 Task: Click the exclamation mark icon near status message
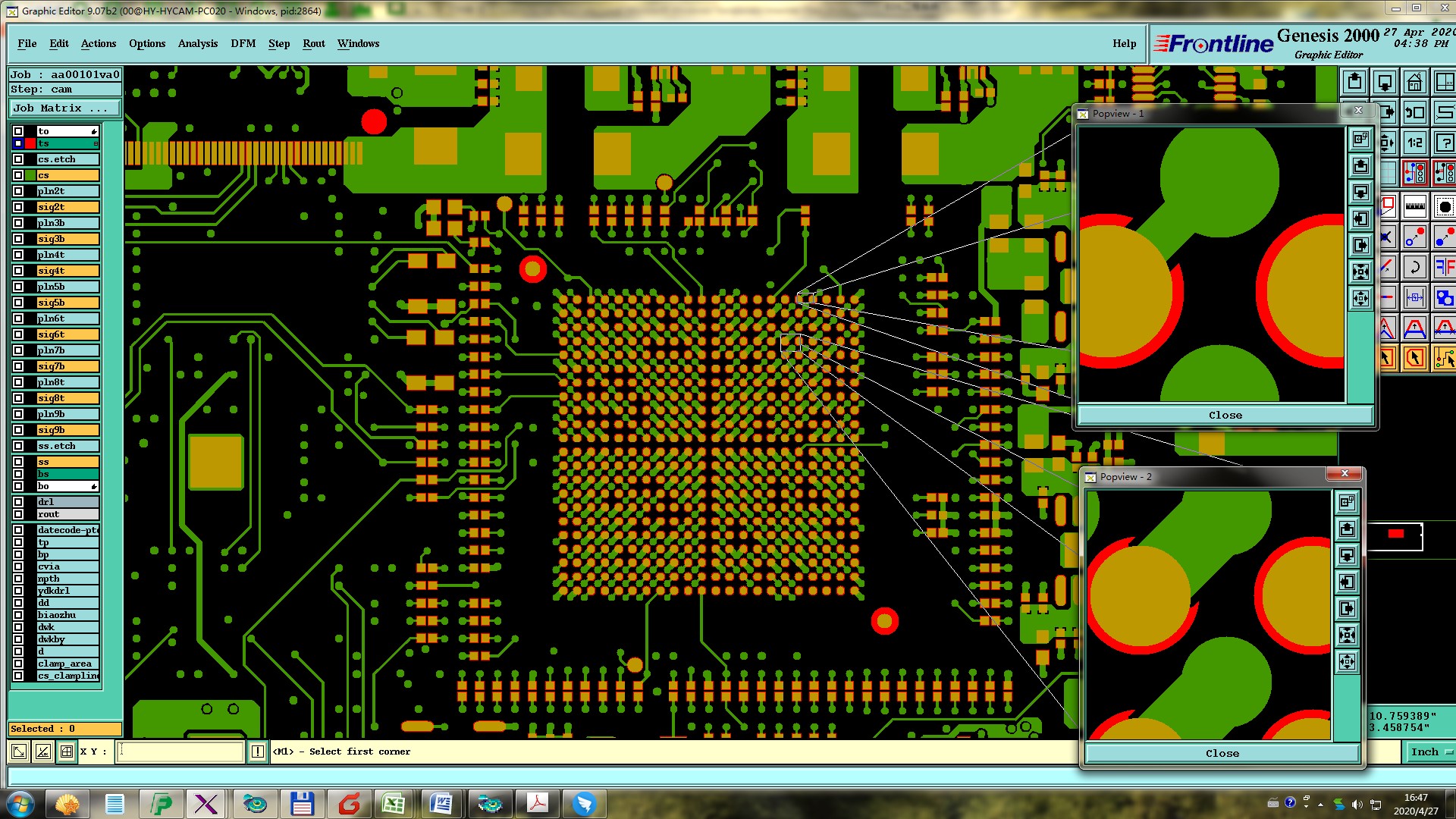tap(258, 752)
